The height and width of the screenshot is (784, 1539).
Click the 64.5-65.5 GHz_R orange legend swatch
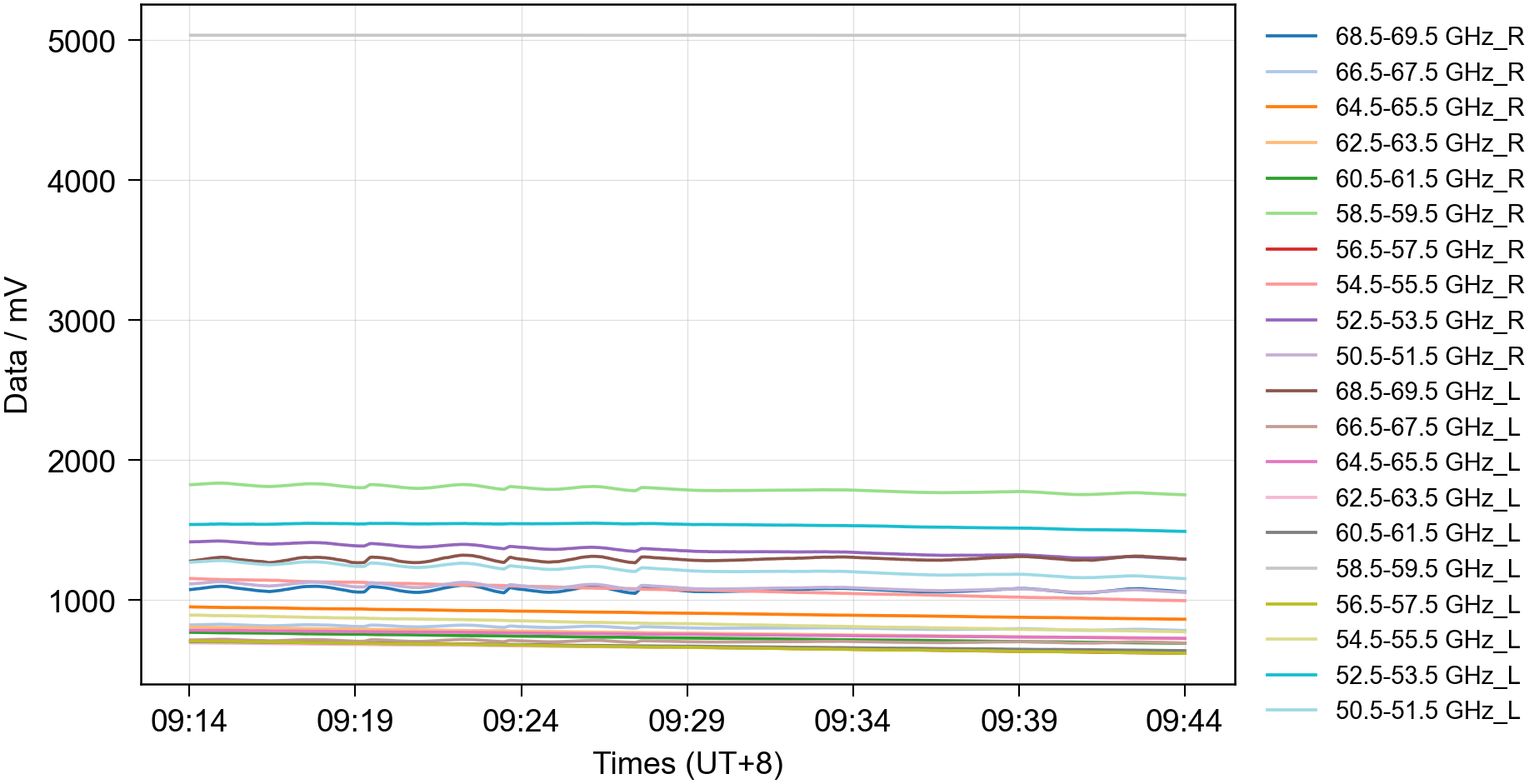coord(1291,107)
